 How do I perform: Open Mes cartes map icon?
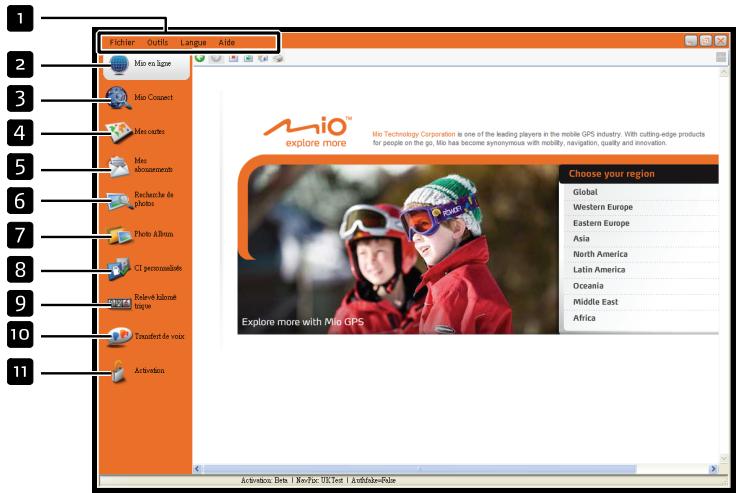tap(119, 133)
